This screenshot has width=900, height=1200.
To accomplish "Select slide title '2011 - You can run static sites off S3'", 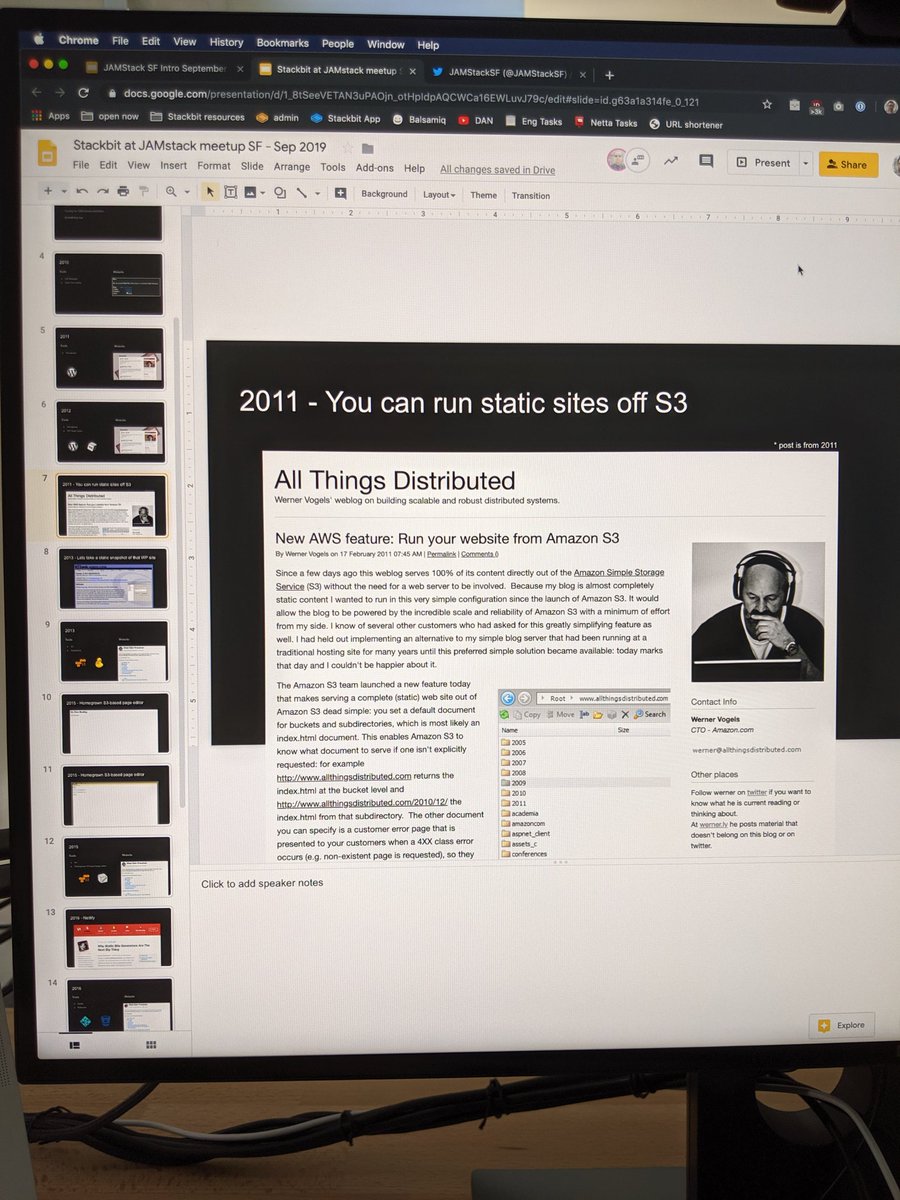I will point(463,401).
